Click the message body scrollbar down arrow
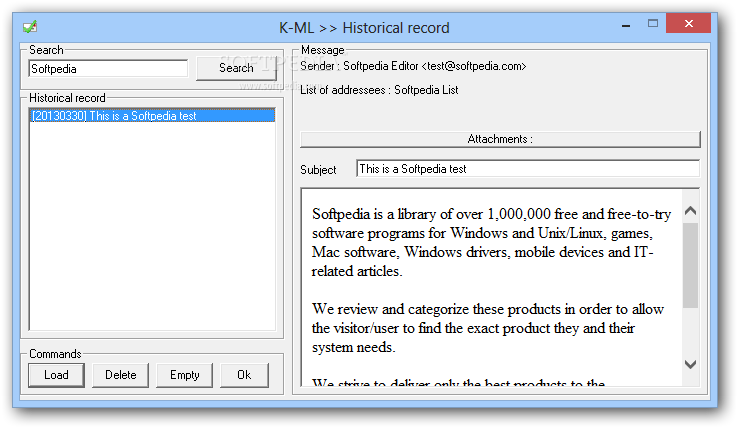The image size is (738, 428). point(690,364)
